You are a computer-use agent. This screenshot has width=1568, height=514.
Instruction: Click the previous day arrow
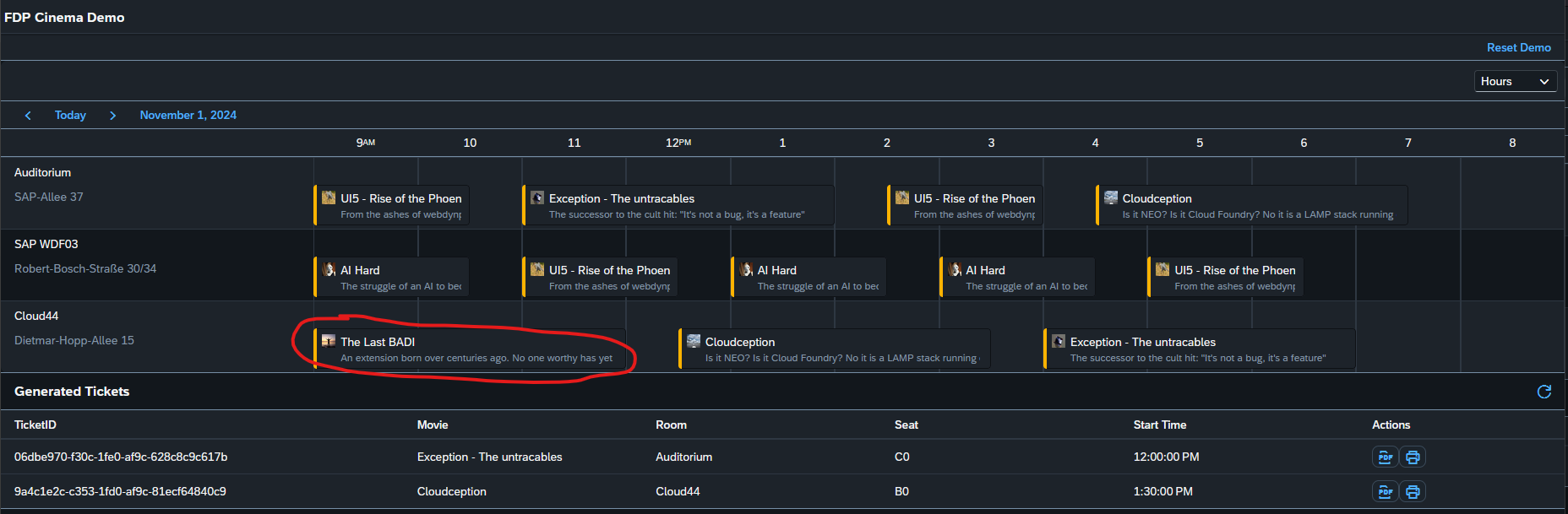[28, 116]
